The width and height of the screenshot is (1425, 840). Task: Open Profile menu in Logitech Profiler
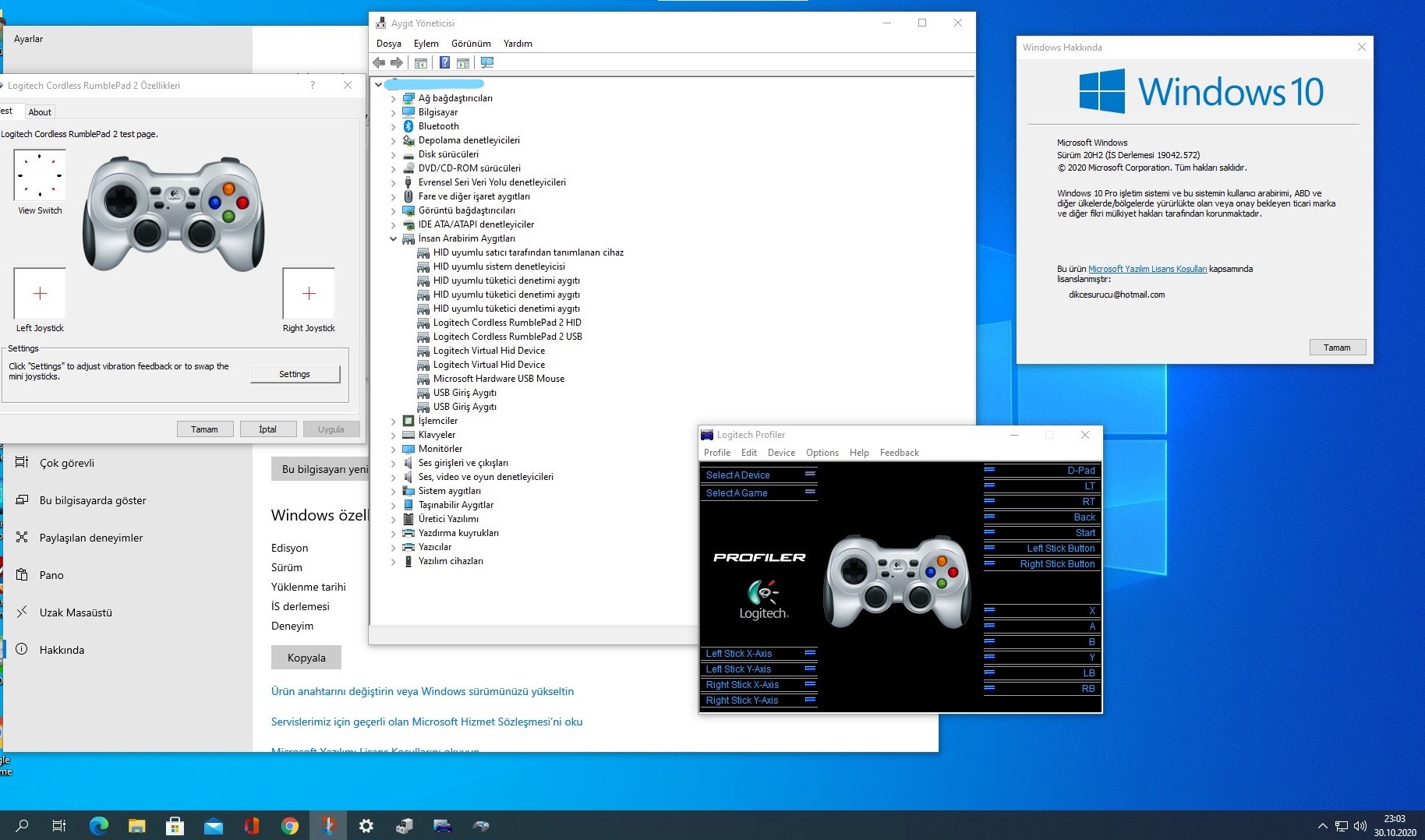coord(717,453)
